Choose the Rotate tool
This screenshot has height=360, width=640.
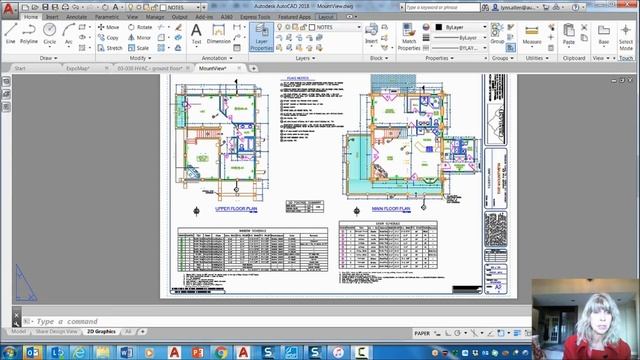[x=140, y=27]
